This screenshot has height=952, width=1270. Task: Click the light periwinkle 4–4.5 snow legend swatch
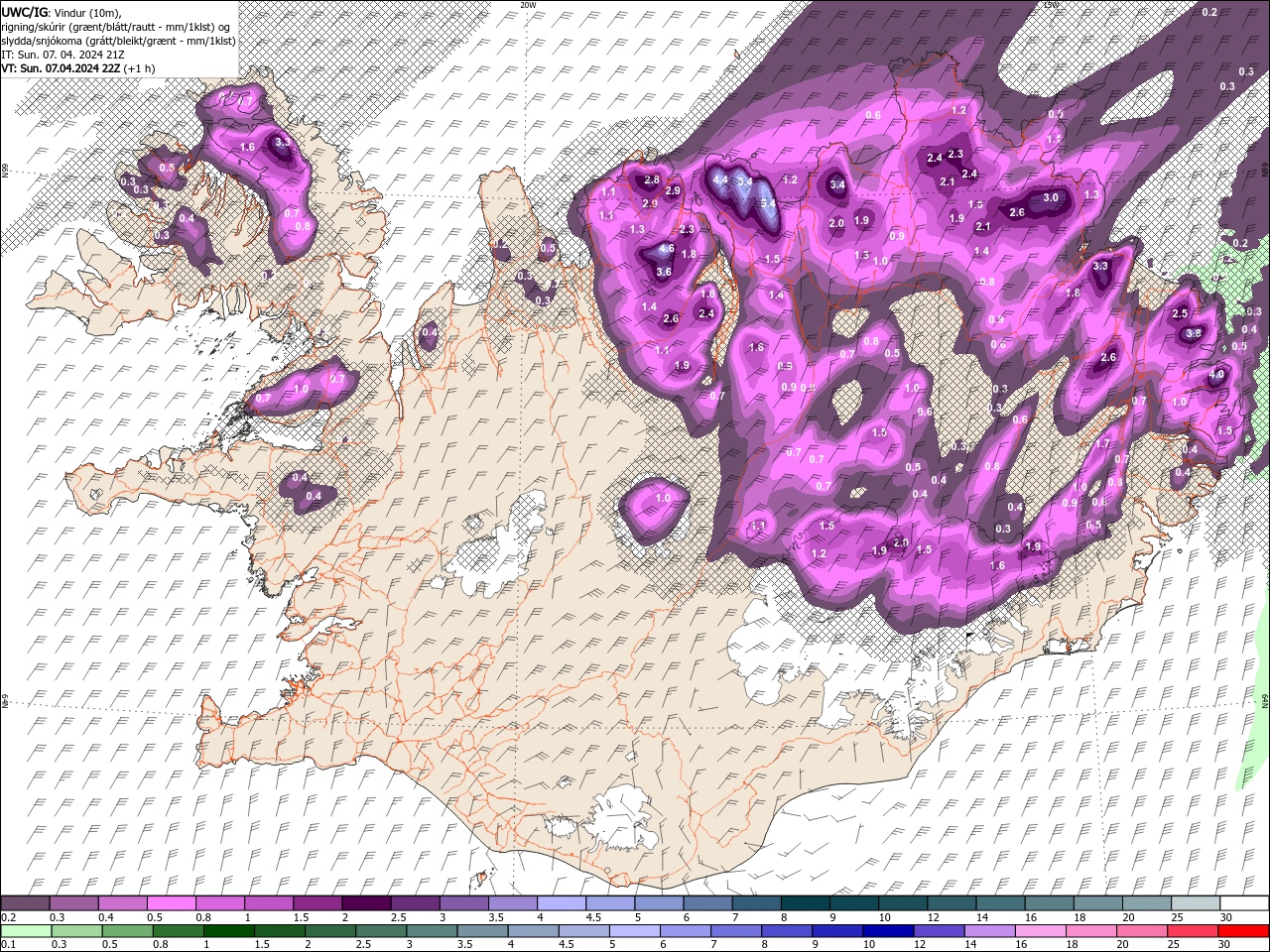(561, 903)
